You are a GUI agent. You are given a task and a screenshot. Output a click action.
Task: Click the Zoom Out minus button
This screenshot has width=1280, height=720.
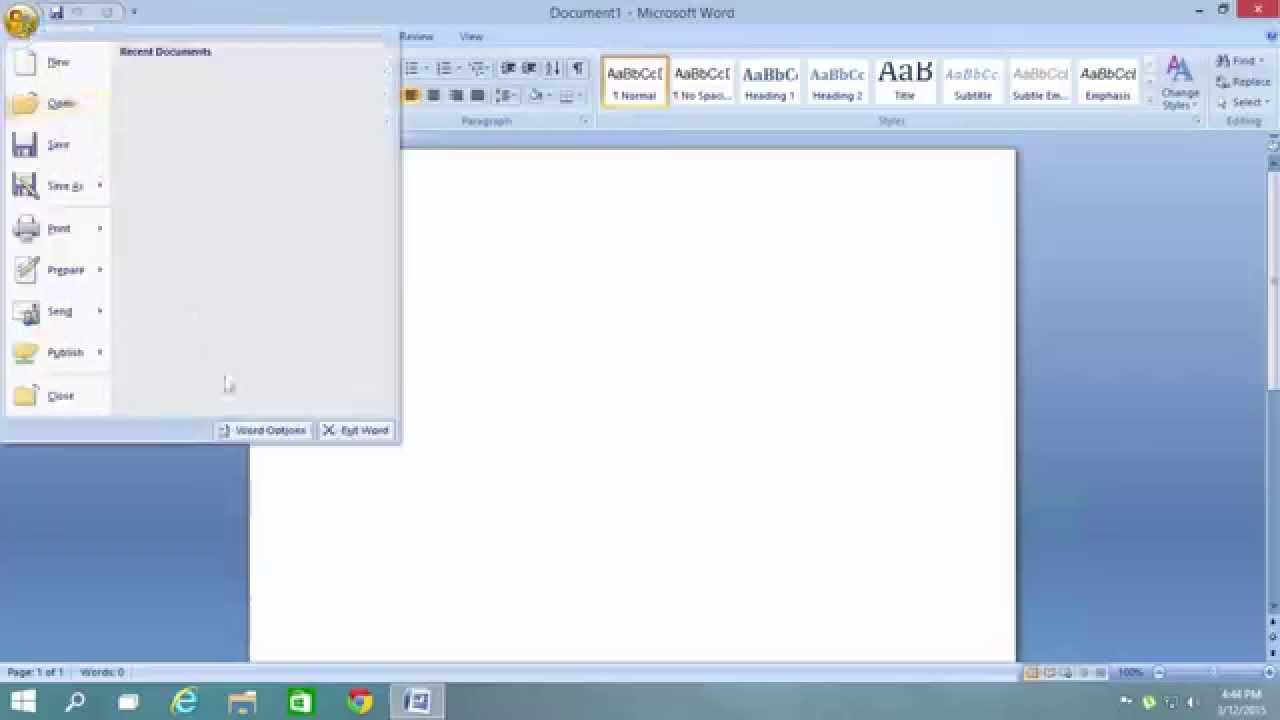(1158, 673)
